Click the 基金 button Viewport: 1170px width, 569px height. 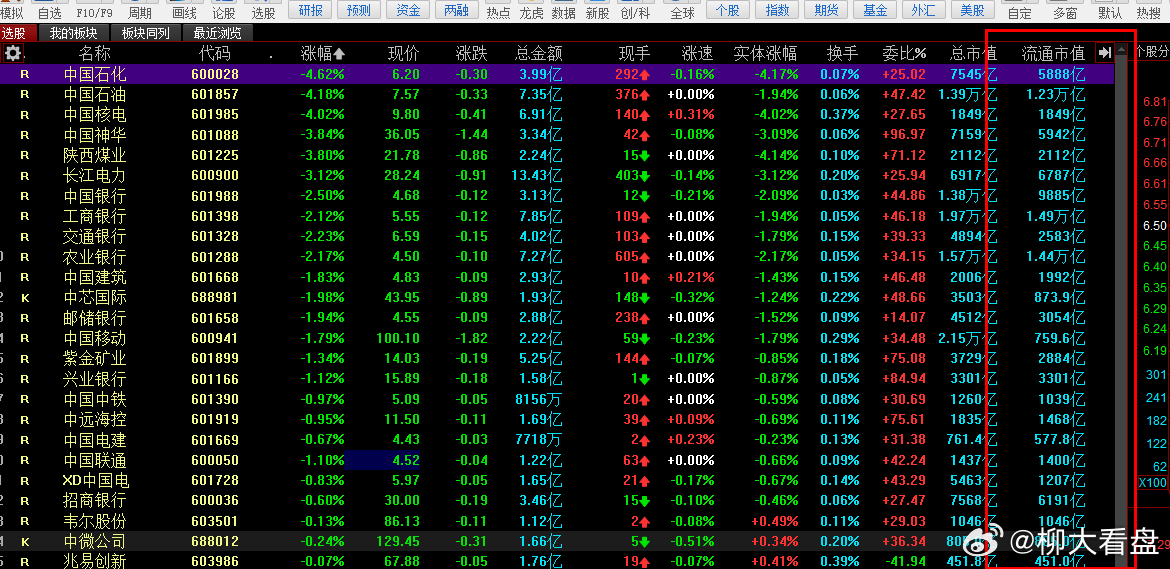[x=875, y=10]
